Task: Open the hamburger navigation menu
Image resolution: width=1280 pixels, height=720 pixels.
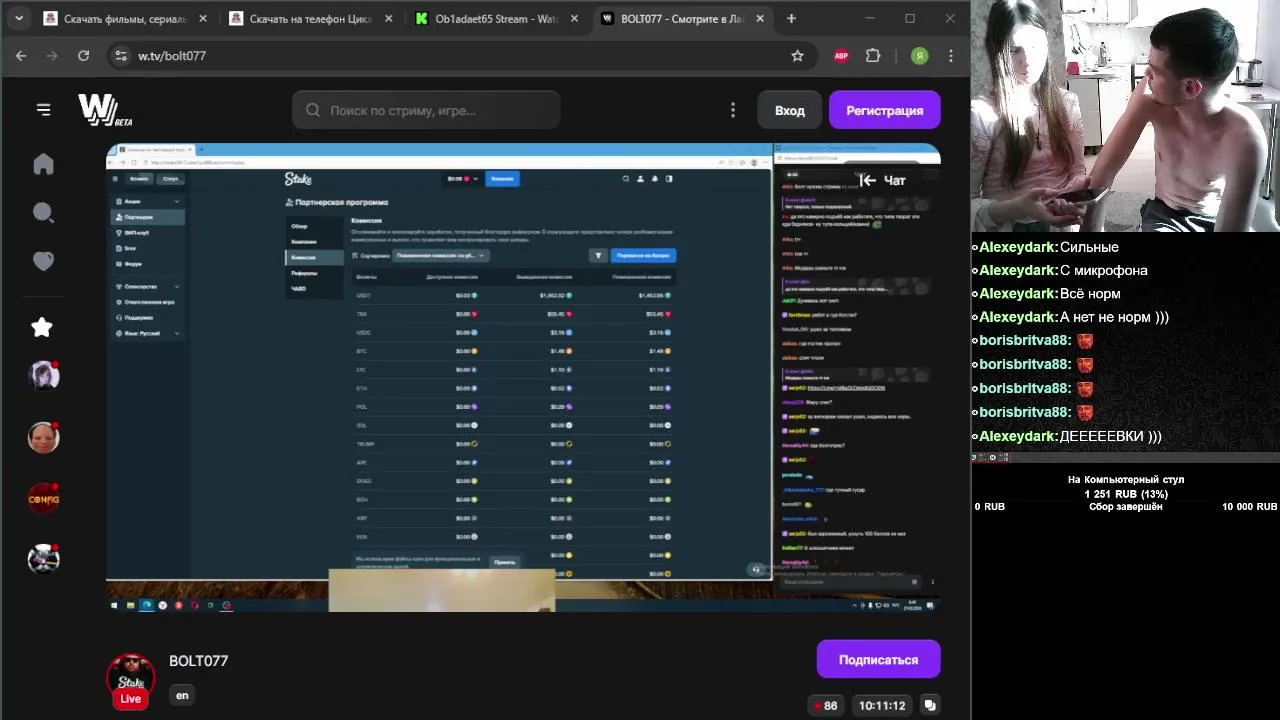Action: tap(43, 110)
